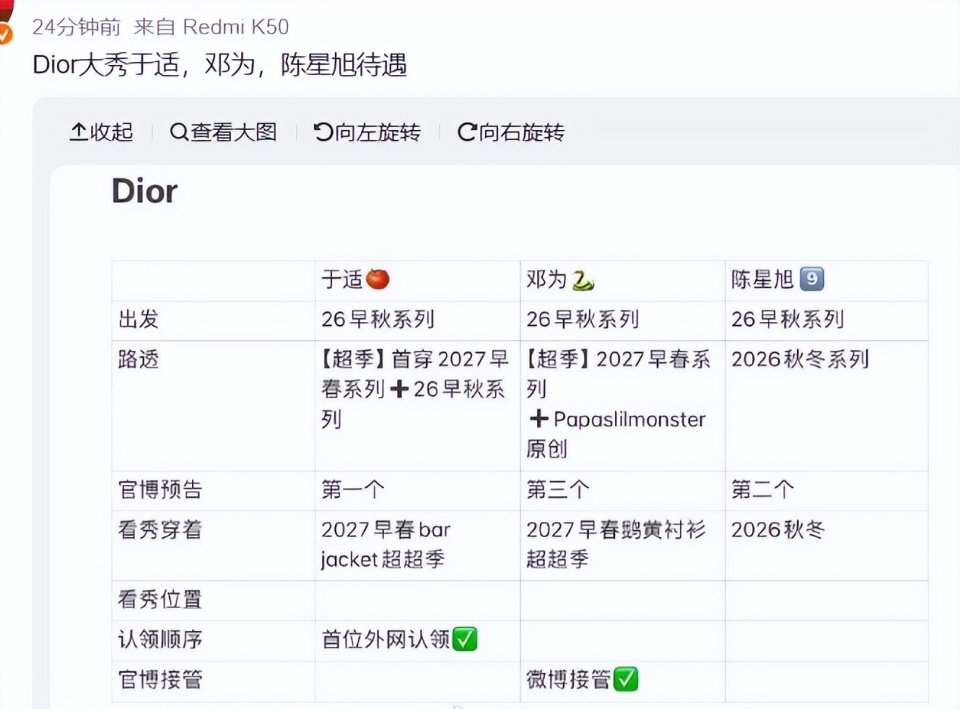This screenshot has height=709, width=960.
Task: Select the 看秀穿着 row label
Action: tap(160, 529)
